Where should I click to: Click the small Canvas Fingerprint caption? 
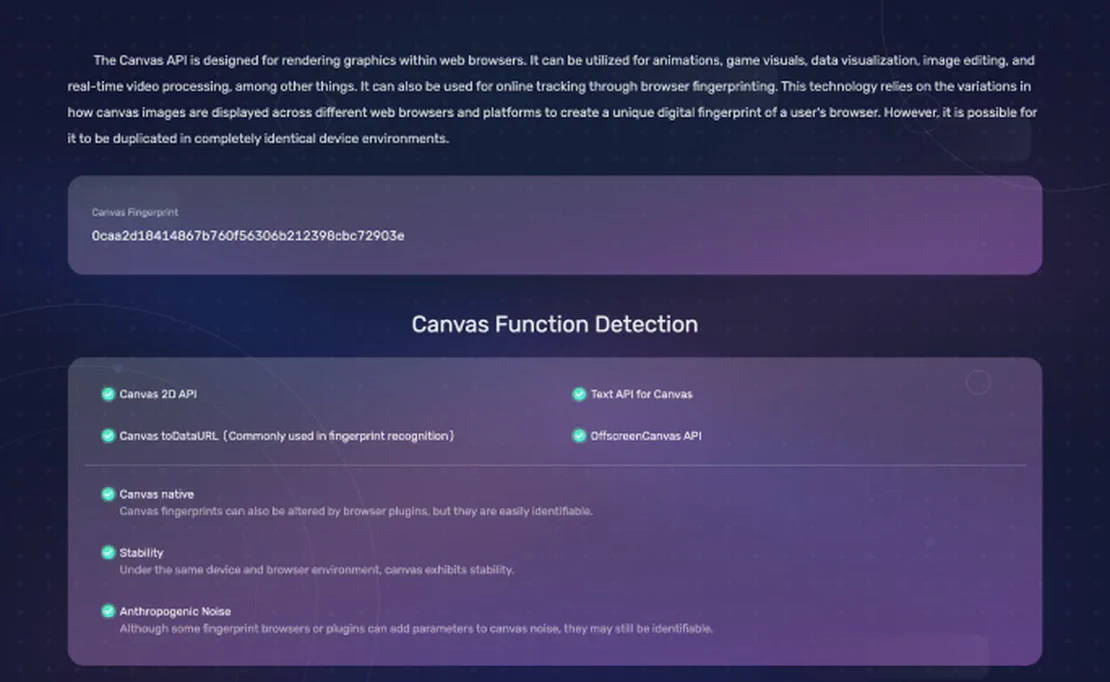click(135, 212)
